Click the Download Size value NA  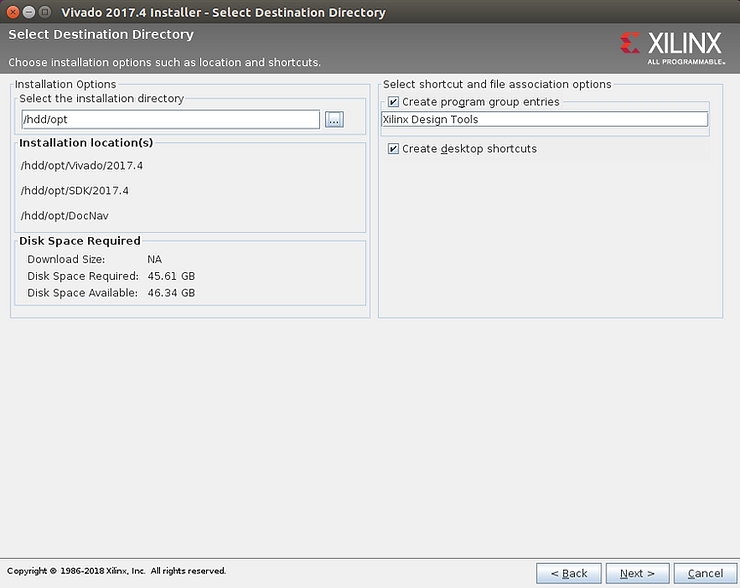tap(154, 259)
